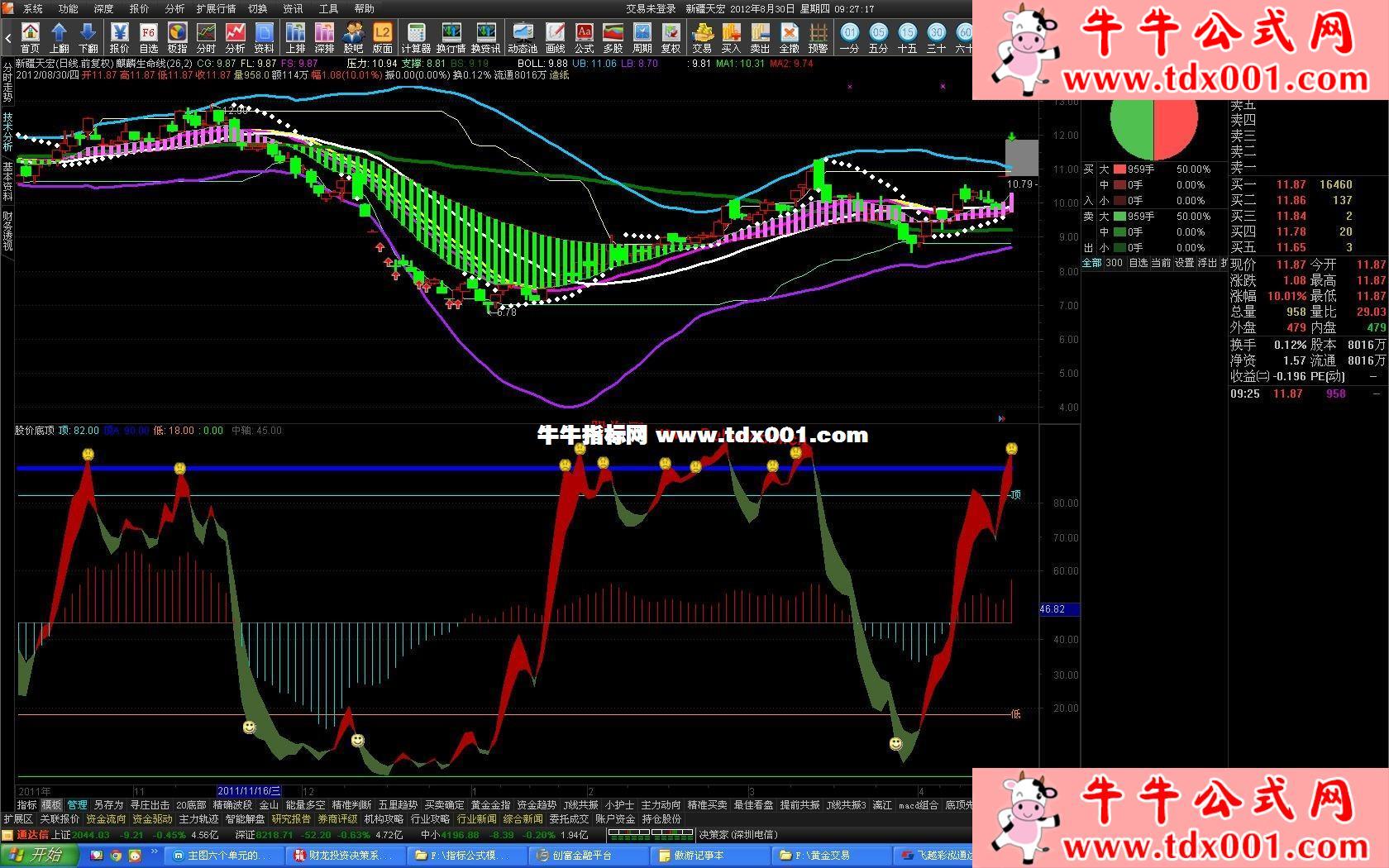Open the 交易 trading icon
Screen dimensions: 1389x868
pyautogui.click(x=702, y=38)
